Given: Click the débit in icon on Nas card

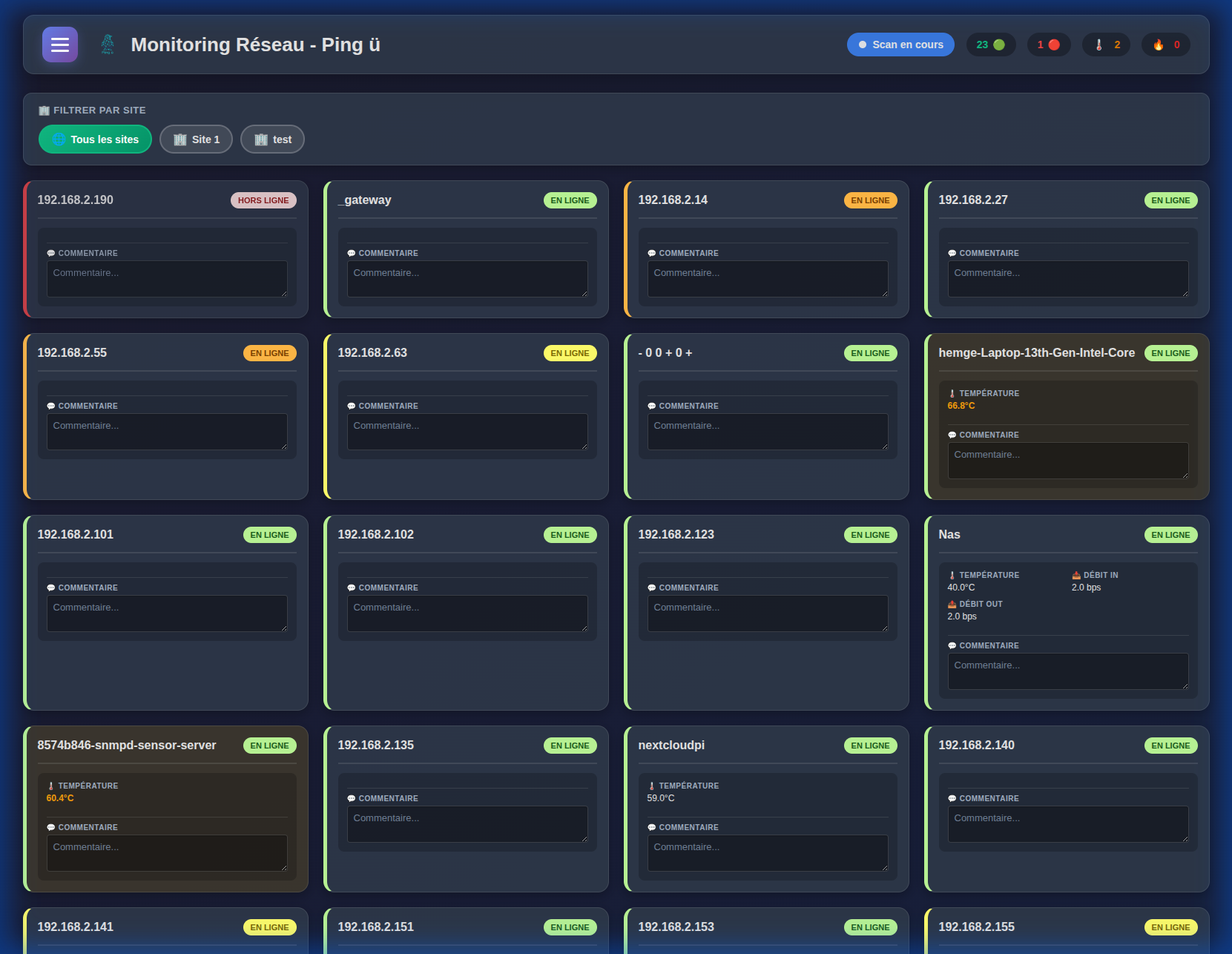Looking at the screenshot, I should (1075, 574).
